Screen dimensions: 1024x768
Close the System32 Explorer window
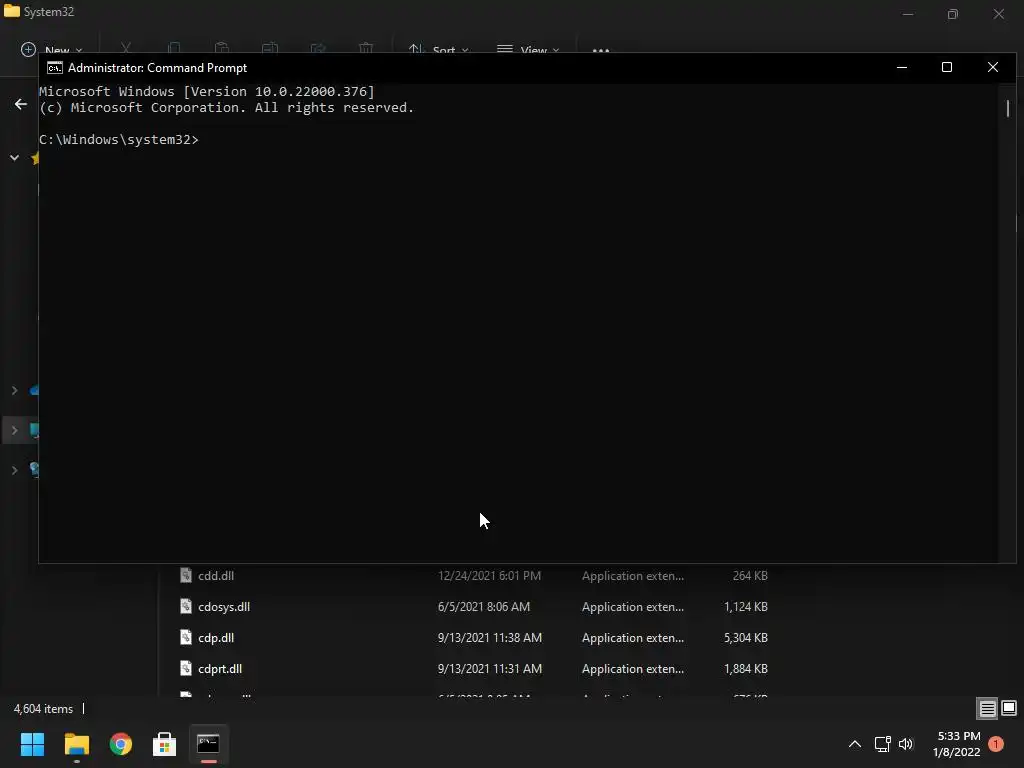[x=999, y=14]
